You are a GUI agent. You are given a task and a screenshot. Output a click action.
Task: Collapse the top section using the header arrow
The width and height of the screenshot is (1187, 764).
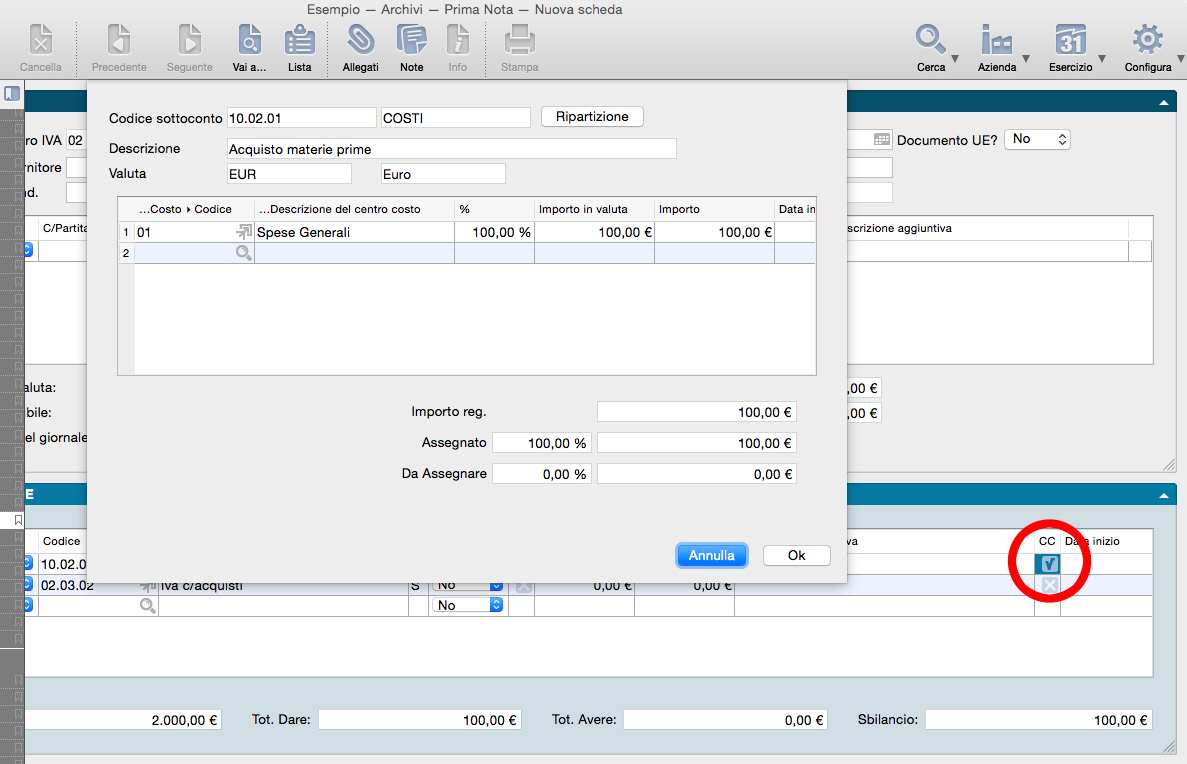click(1164, 103)
